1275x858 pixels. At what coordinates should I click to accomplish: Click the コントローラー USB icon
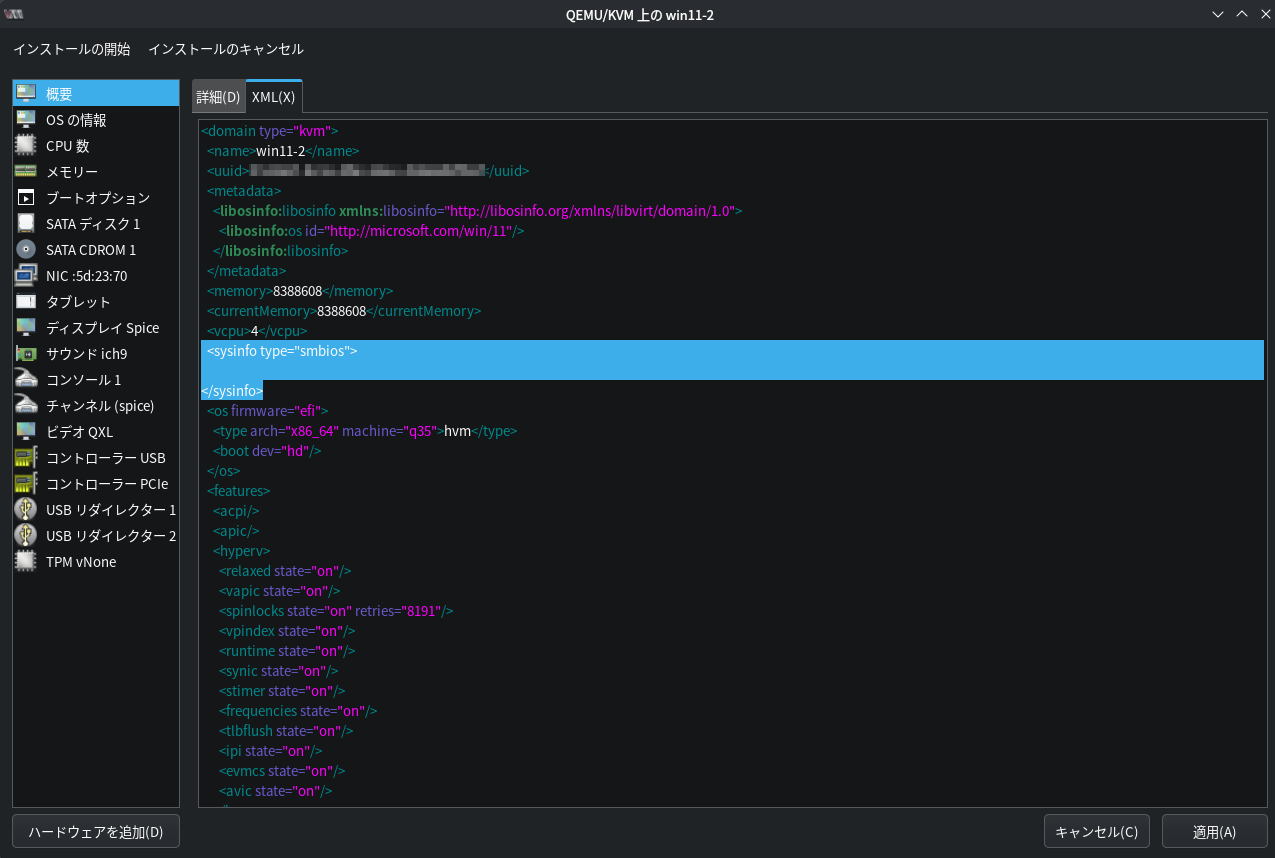point(26,458)
